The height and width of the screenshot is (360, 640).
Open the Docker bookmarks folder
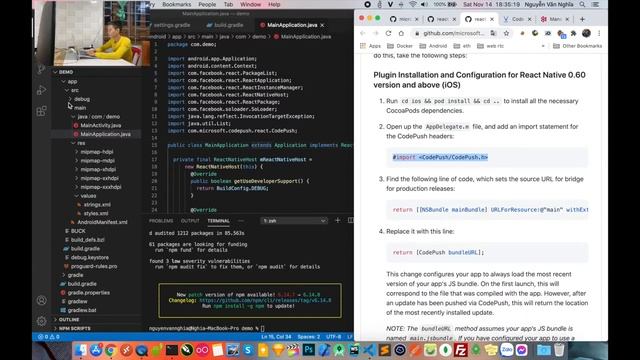[400, 46]
